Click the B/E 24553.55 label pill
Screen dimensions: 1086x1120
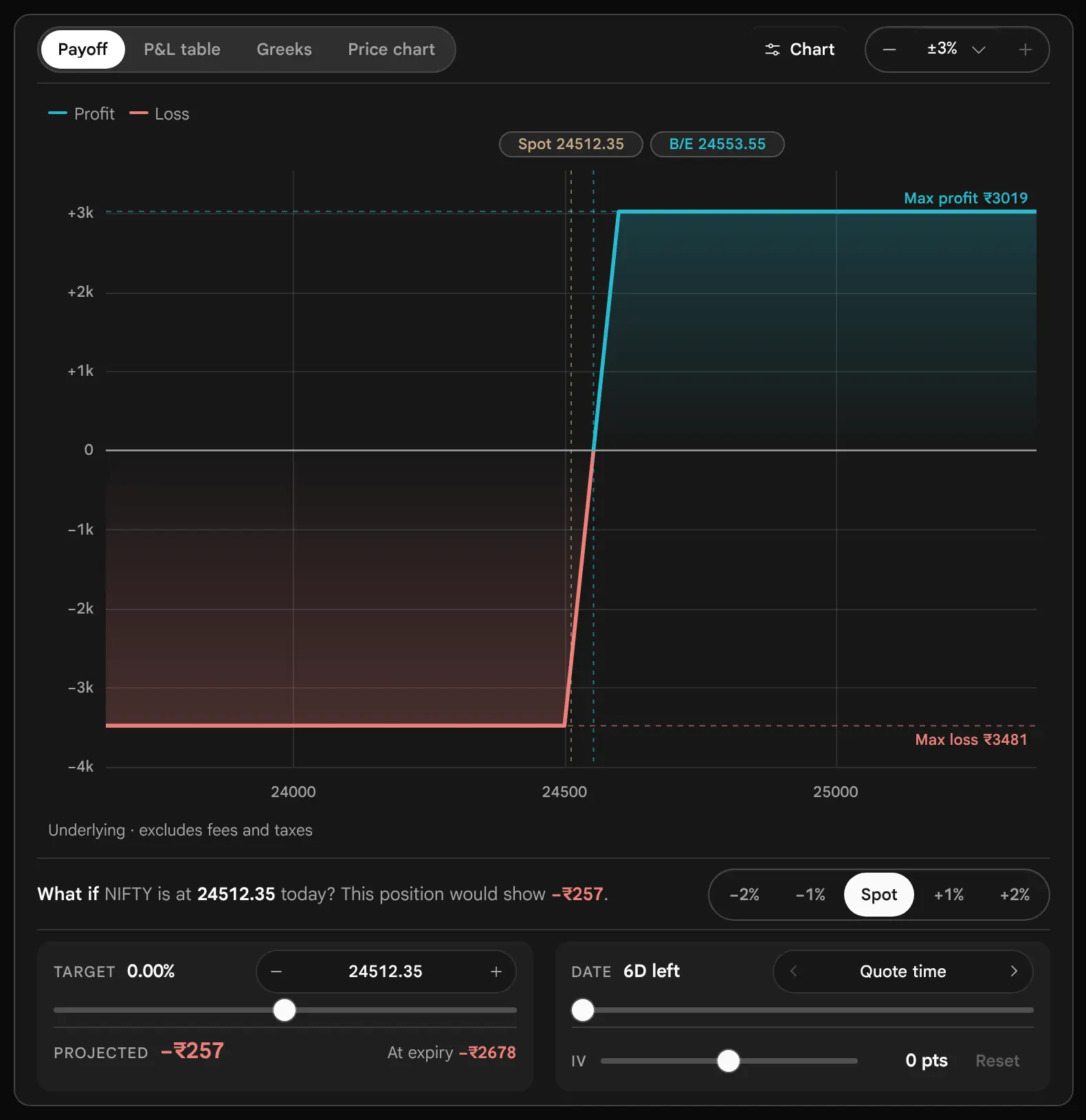(x=717, y=144)
